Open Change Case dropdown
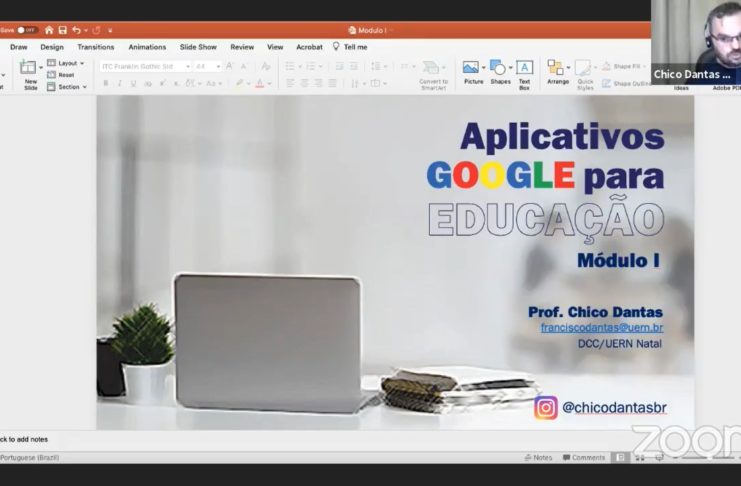741x486 pixels. click(214, 84)
